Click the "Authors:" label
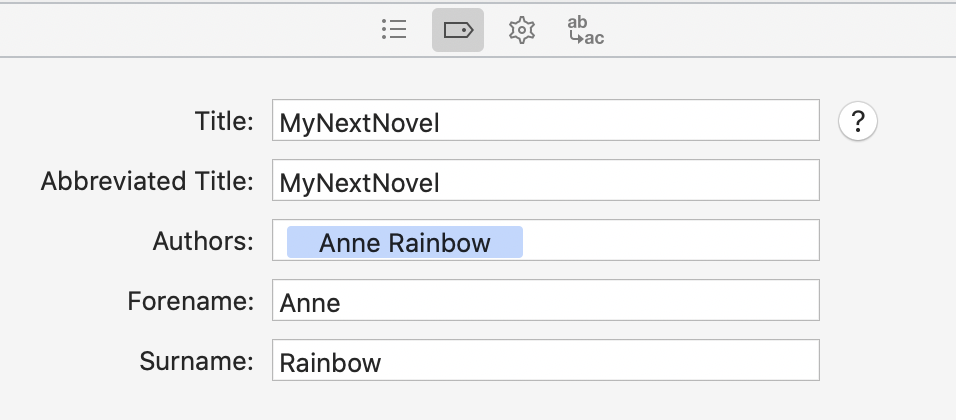 203,241
